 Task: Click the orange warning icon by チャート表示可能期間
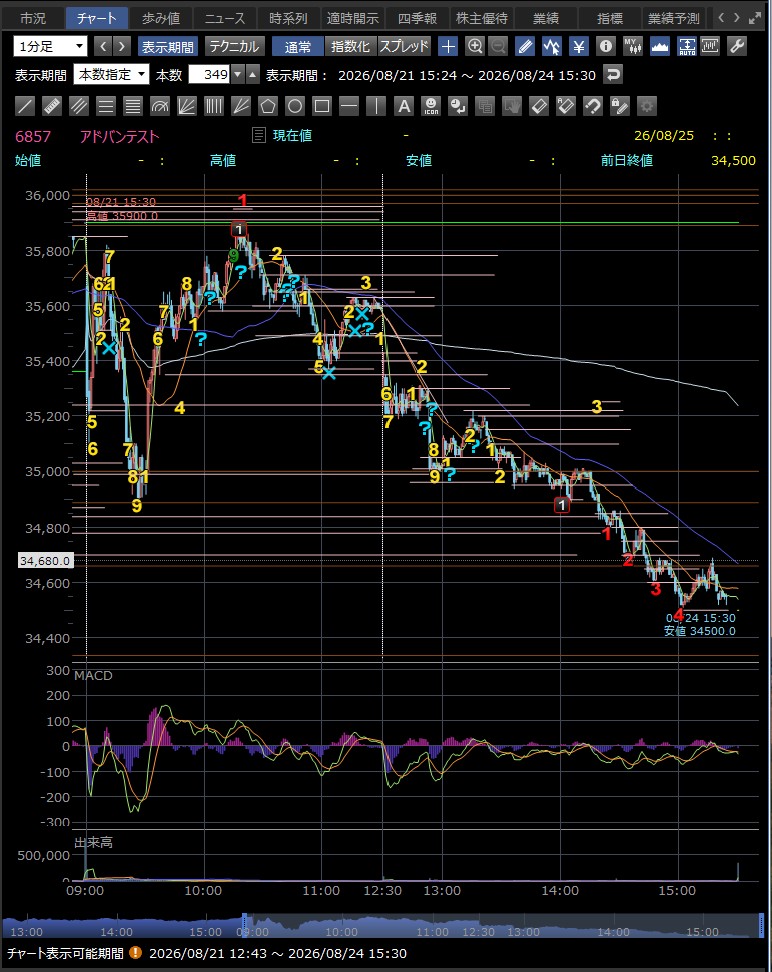[135, 953]
